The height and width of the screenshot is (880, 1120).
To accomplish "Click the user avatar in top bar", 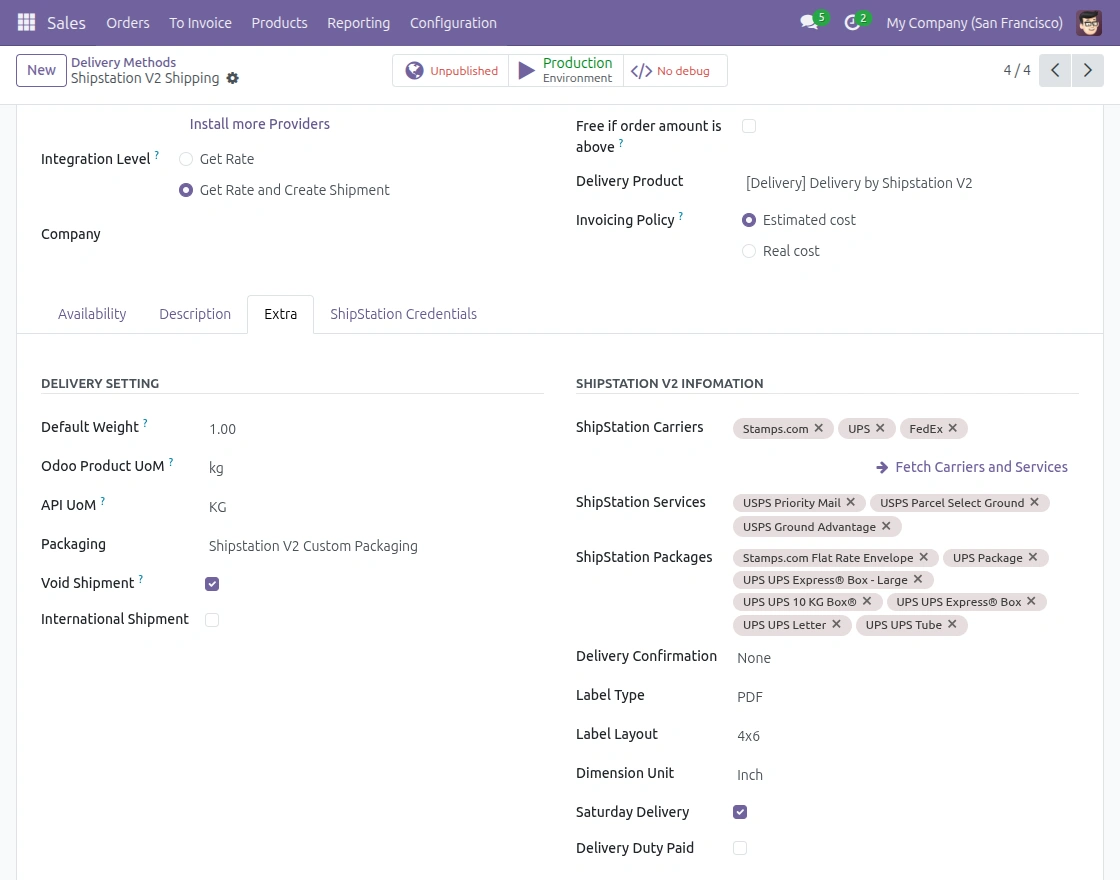I will [x=1089, y=22].
